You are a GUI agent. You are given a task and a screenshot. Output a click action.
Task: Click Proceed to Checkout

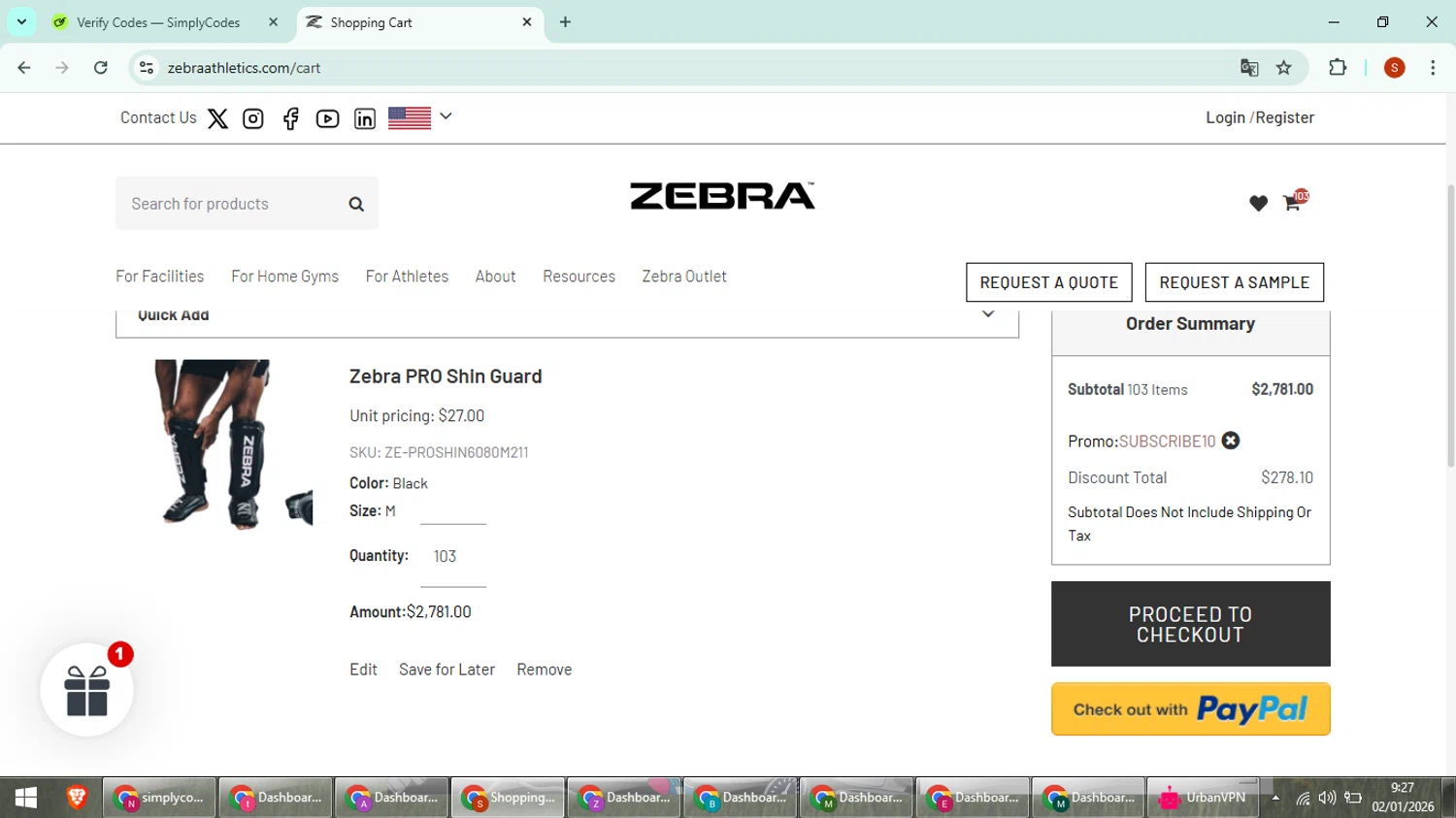(1191, 624)
